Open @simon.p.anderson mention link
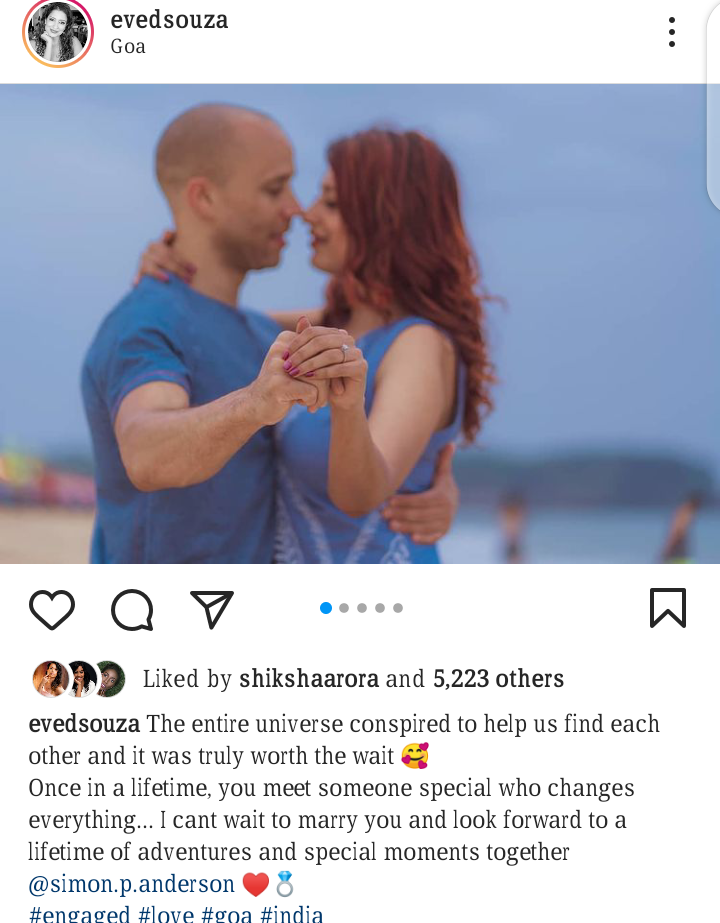 pyautogui.click(x=131, y=884)
